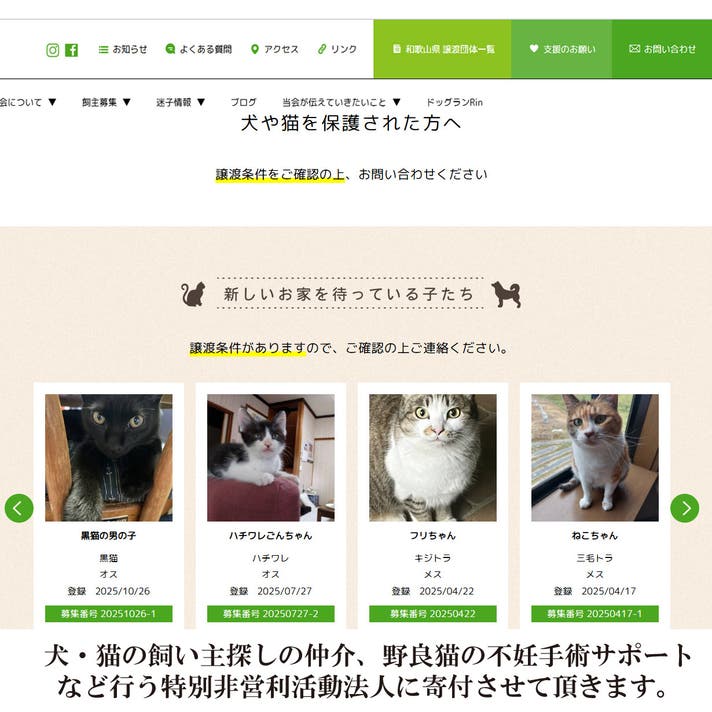Open the Facebook icon link
The image size is (712, 712).
coord(71,50)
